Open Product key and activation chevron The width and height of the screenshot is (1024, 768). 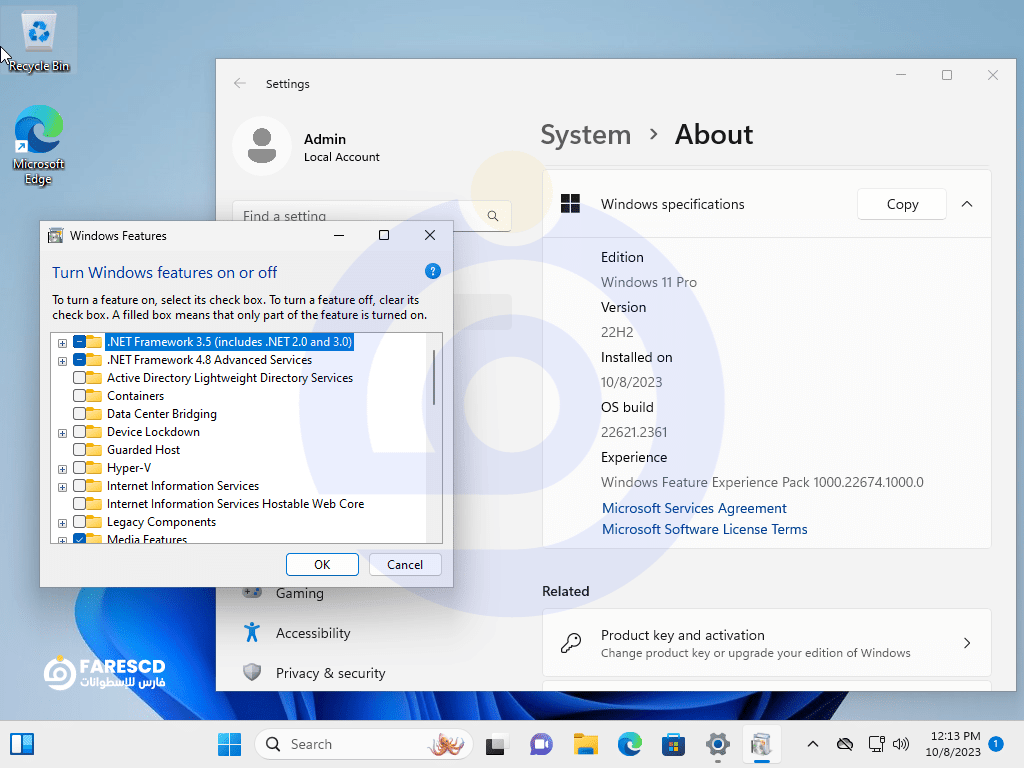[967, 643]
